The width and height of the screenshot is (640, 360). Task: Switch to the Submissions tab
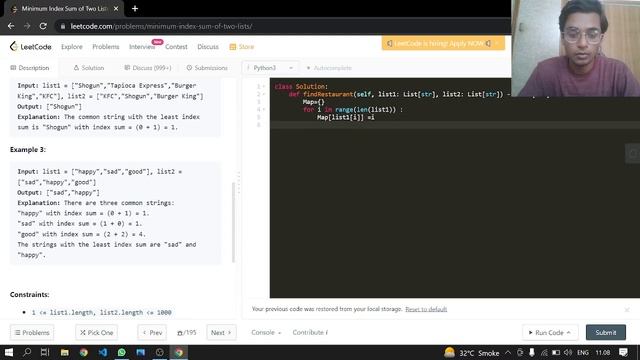click(207, 68)
